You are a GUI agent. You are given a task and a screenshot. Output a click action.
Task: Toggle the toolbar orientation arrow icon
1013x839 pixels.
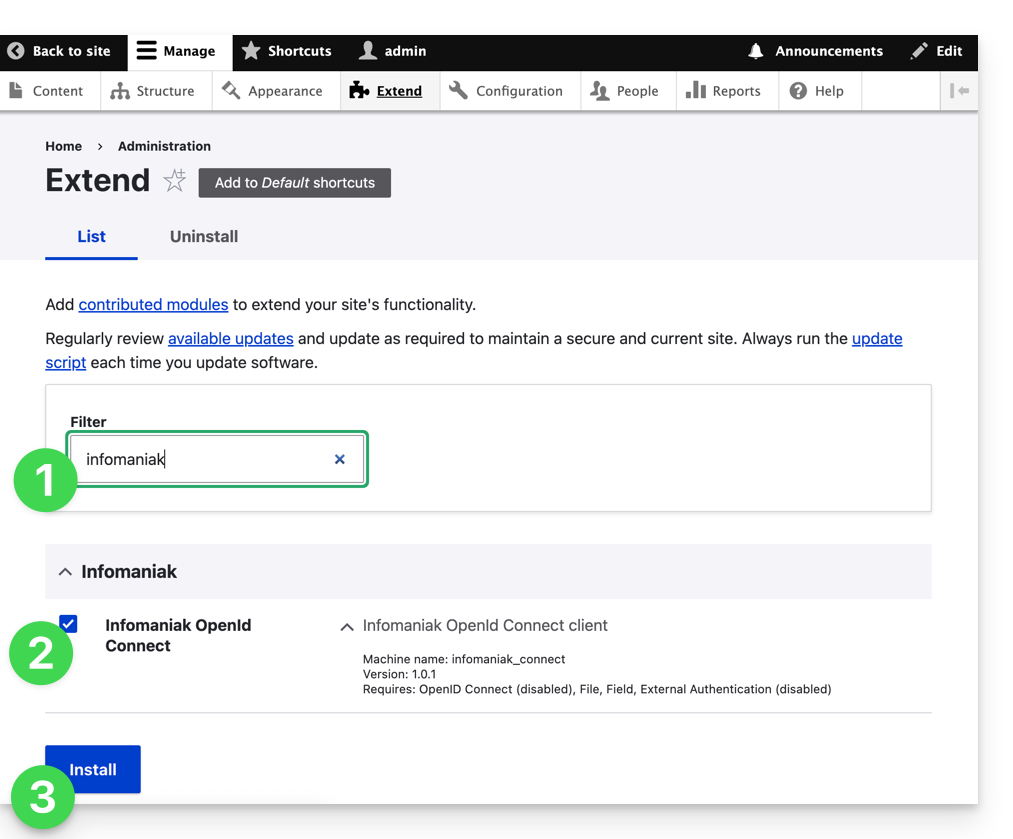click(x=959, y=91)
